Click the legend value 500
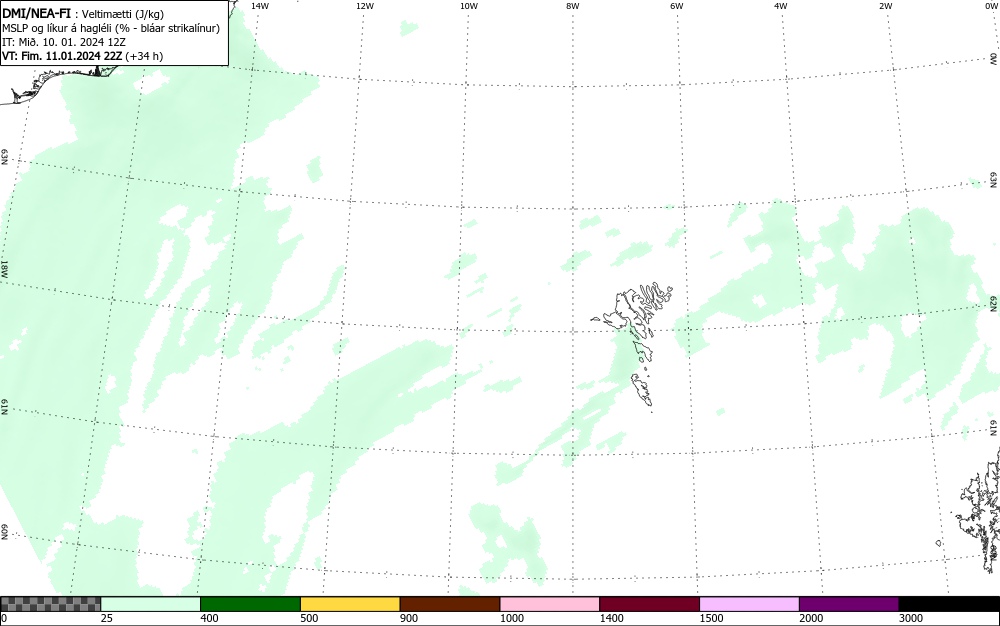1000x626 pixels. pos(309,618)
